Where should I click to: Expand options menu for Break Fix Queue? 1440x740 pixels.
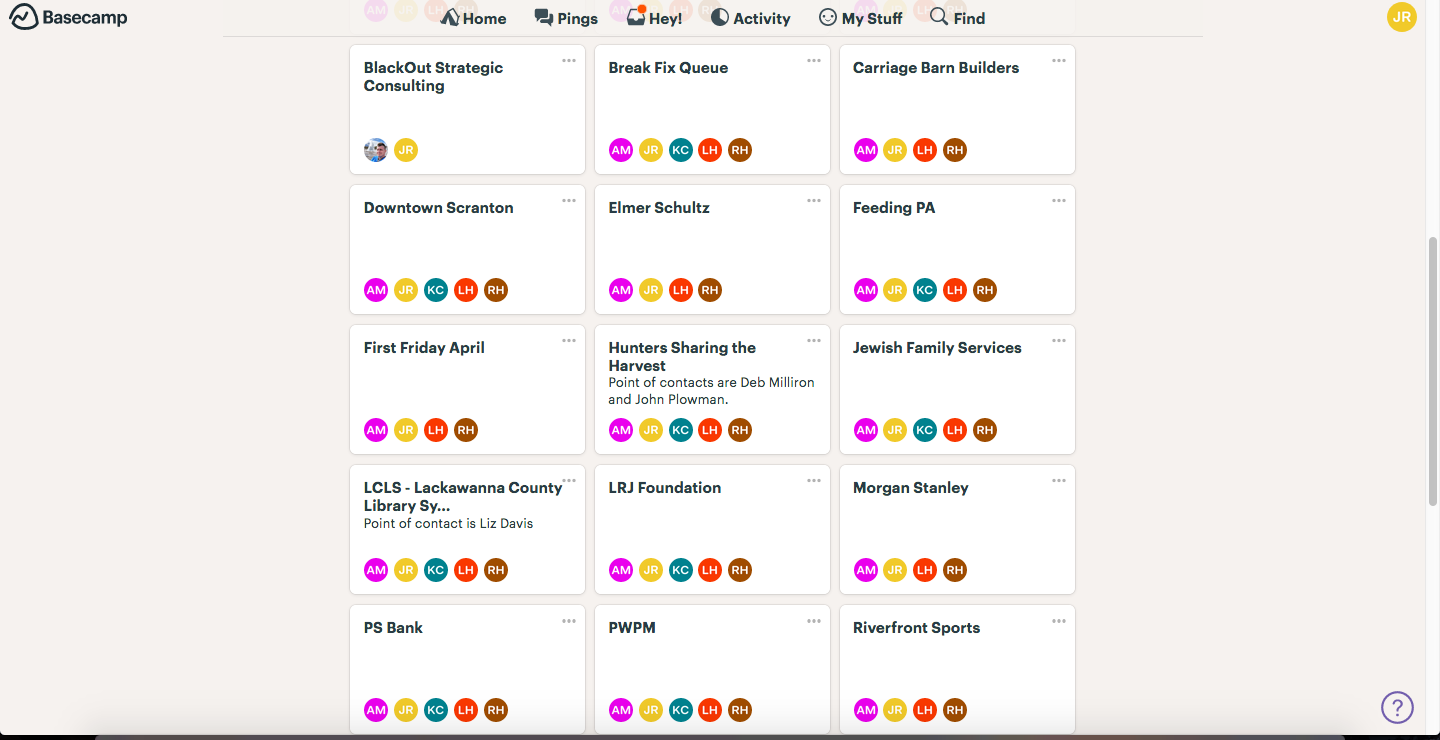pos(814,61)
